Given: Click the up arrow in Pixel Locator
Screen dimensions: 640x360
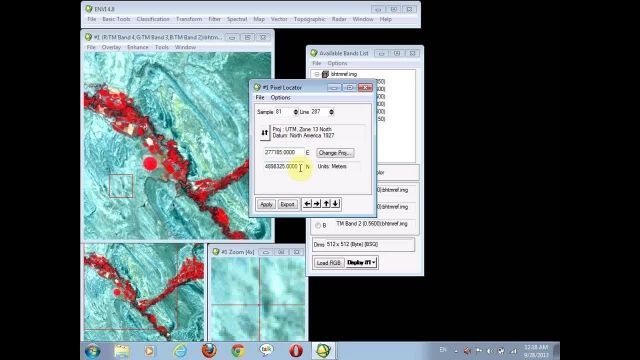Looking at the screenshot, I should pos(326,204).
